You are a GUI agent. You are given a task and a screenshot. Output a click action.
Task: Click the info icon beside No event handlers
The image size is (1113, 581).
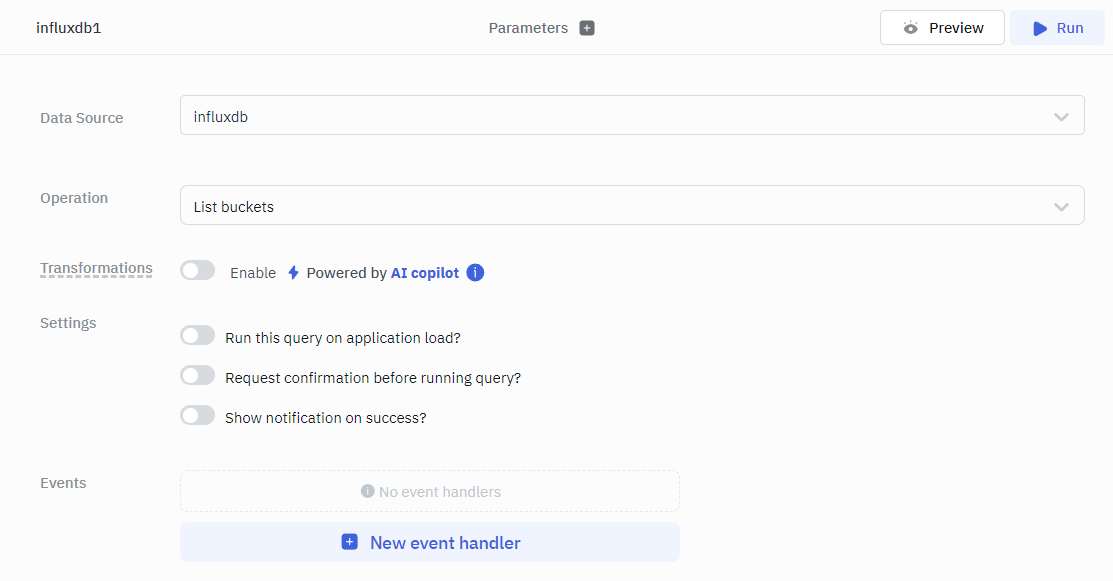(367, 492)
